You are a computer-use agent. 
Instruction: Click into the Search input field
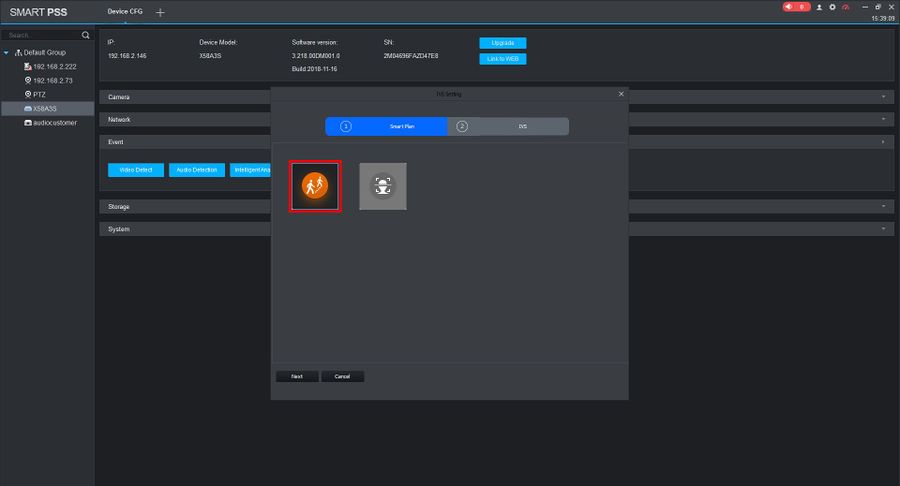point(41,36)
